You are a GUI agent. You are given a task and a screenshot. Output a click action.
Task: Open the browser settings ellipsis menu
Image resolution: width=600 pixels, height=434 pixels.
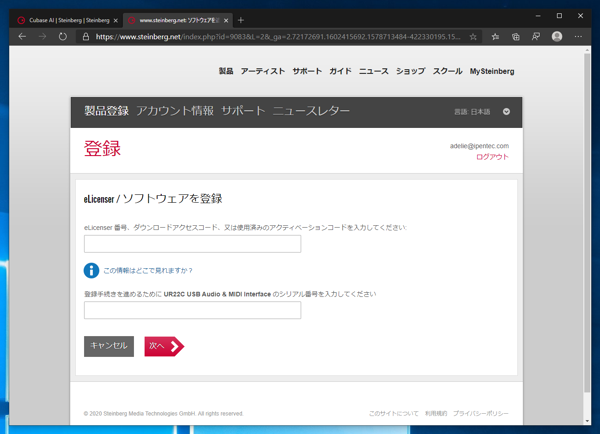[x=578, y=37]
